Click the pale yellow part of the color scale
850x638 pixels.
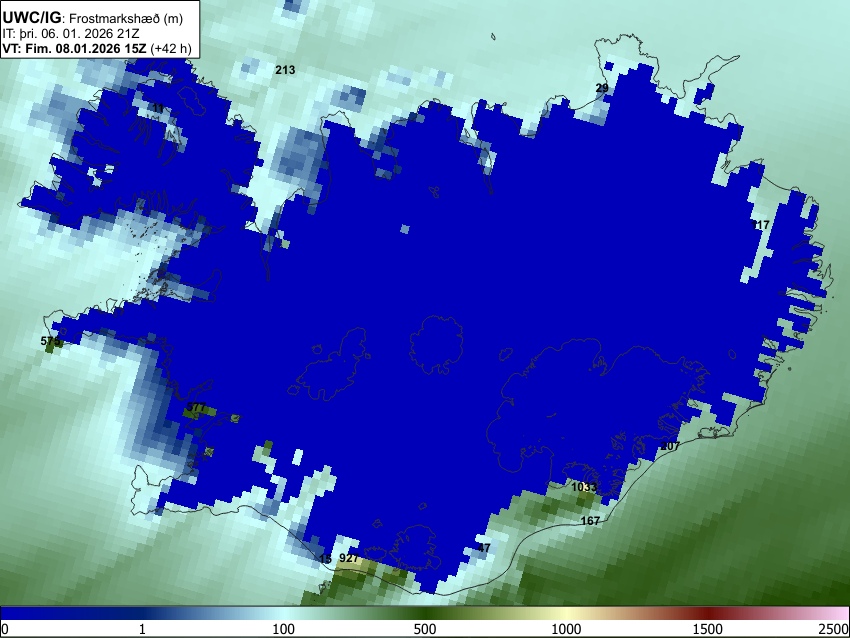tap(566, 613)
